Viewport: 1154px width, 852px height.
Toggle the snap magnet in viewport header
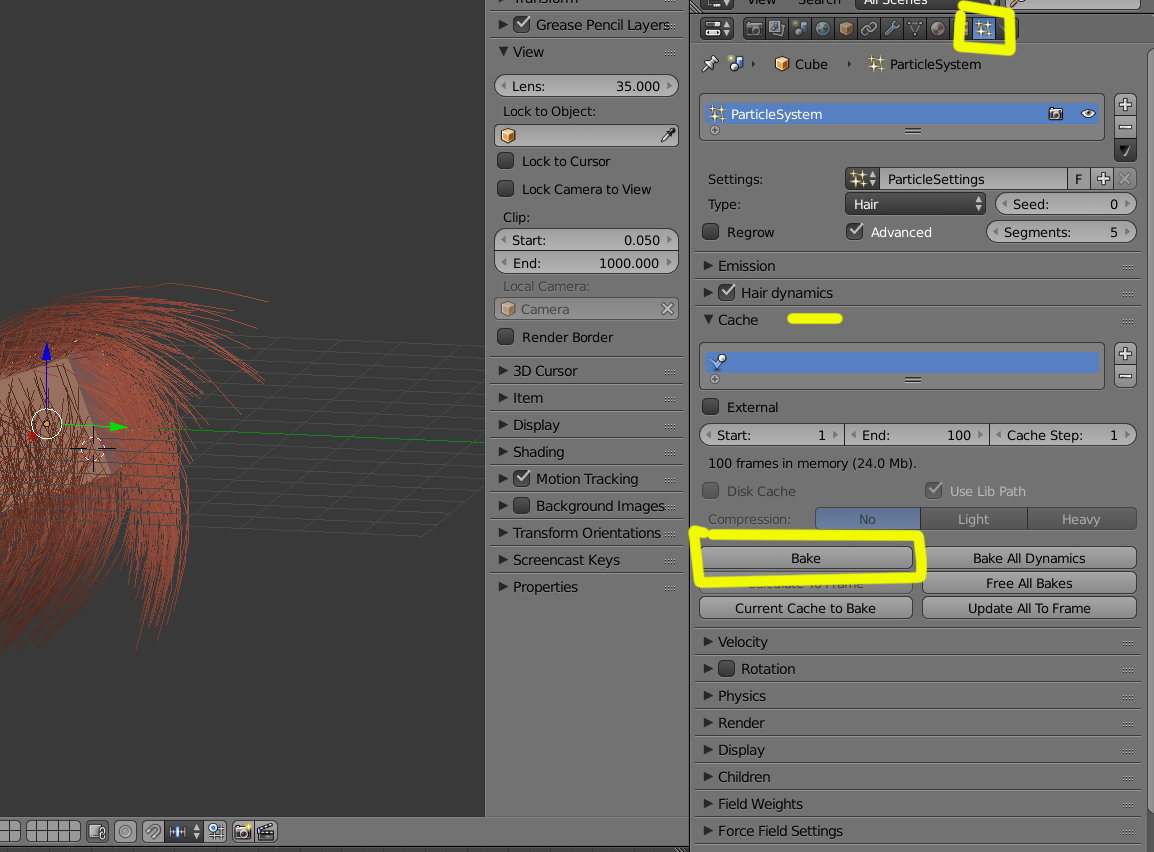point(153,831)
